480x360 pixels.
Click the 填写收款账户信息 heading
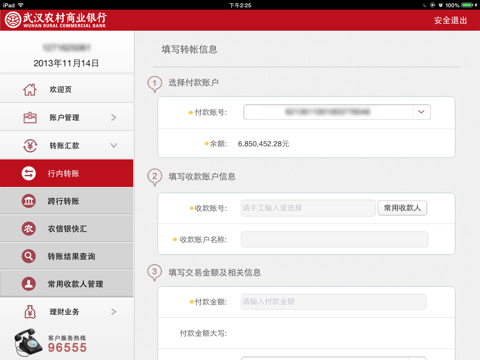pos(202,176)
